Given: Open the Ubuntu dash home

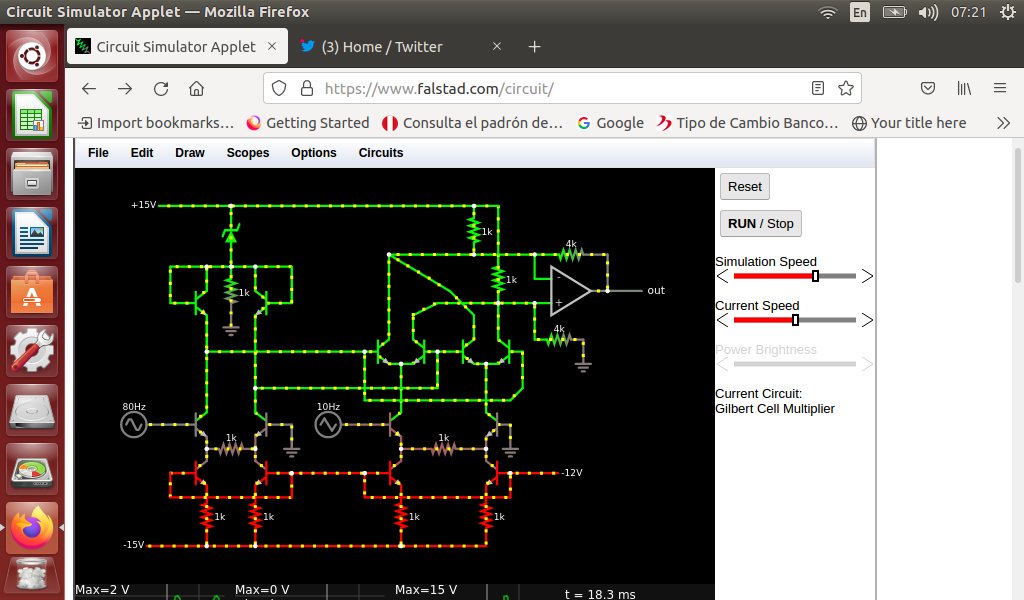Looking at the screenshot, I should click(x=31, y=57).
